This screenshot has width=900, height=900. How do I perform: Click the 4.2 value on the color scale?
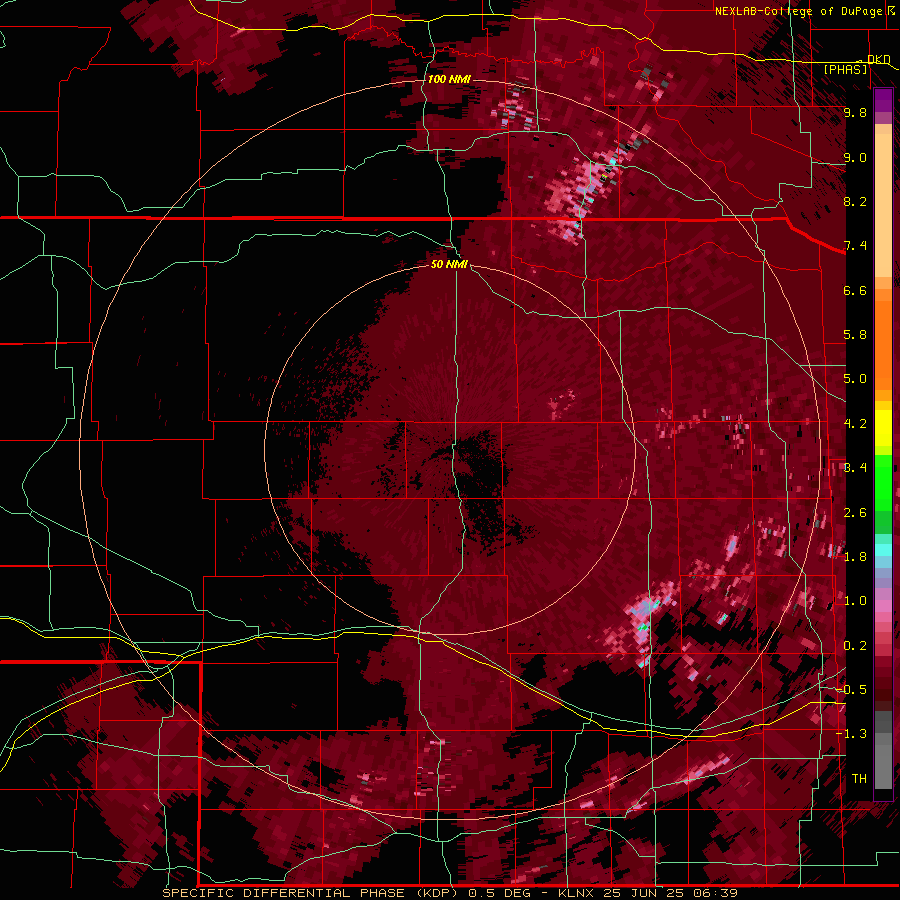[855, 424]
